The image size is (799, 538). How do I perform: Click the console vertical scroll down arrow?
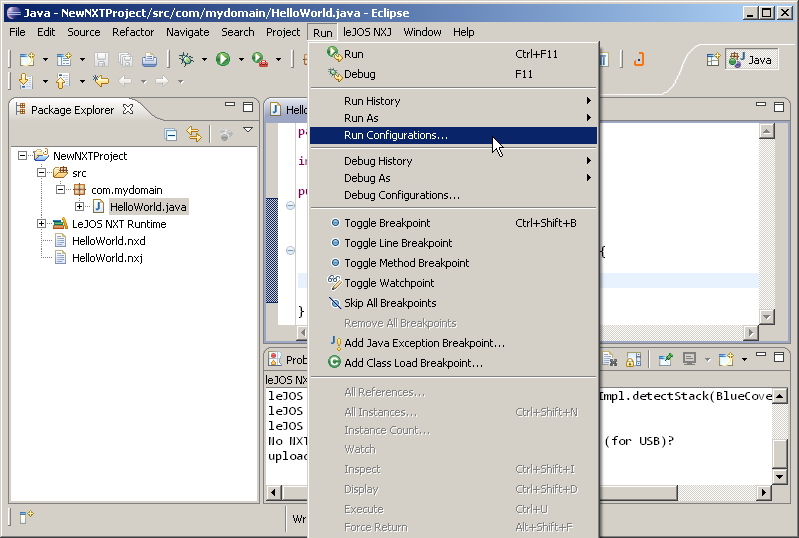coord(780,477)
